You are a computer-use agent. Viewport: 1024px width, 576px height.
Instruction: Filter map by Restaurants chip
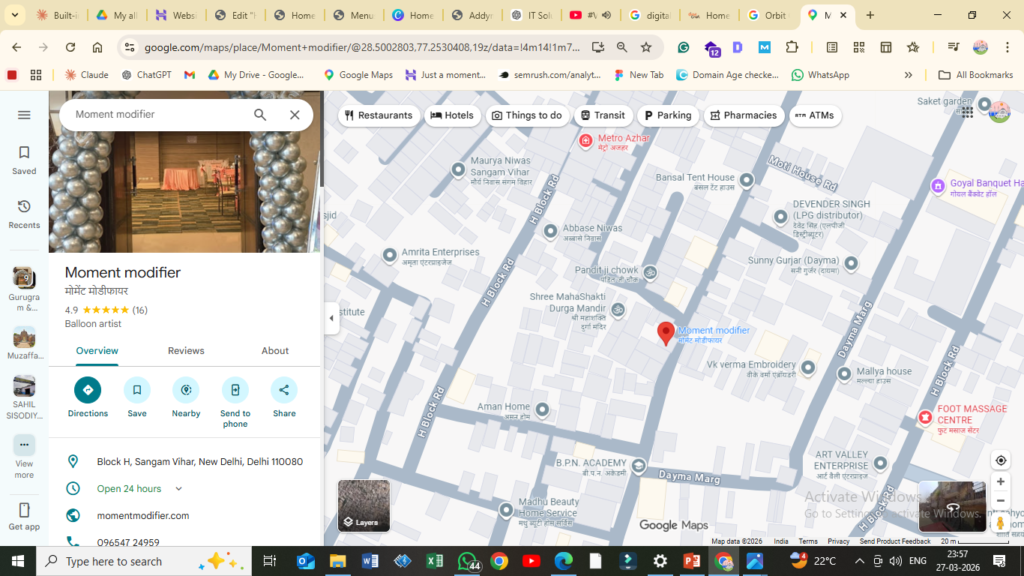[378, 115]
